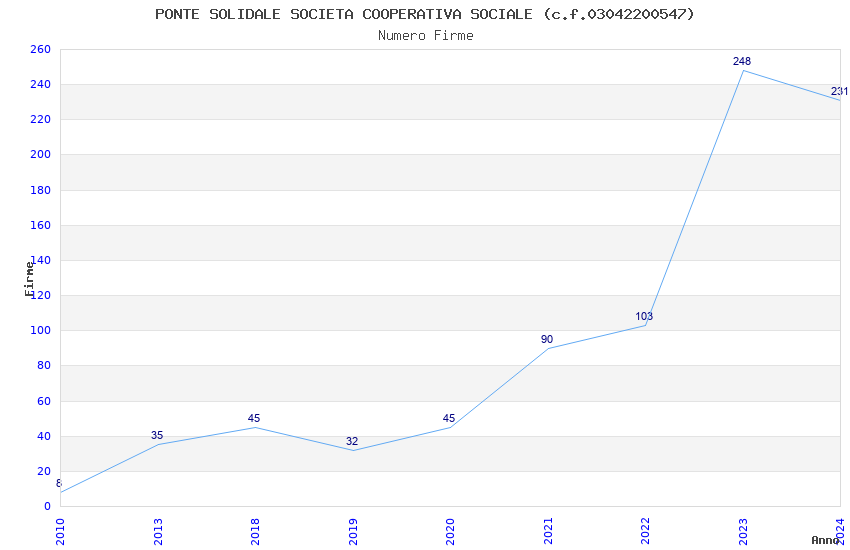The height and width of the screenshot is (550, 850).
Task: Click the x-axis year 2022
Action: coord(646,532)
